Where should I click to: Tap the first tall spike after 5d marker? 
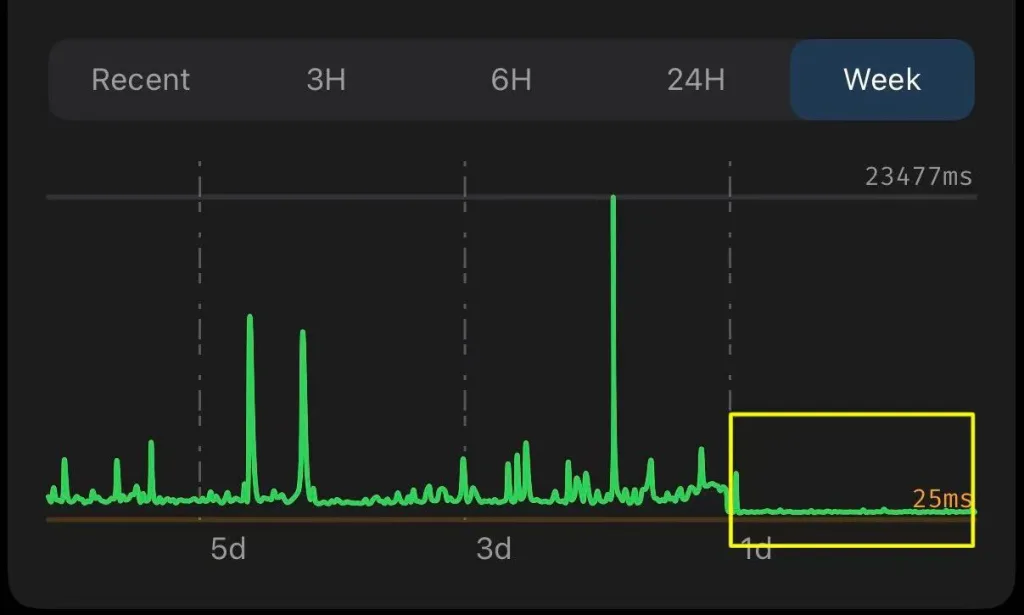pos(250,319)
